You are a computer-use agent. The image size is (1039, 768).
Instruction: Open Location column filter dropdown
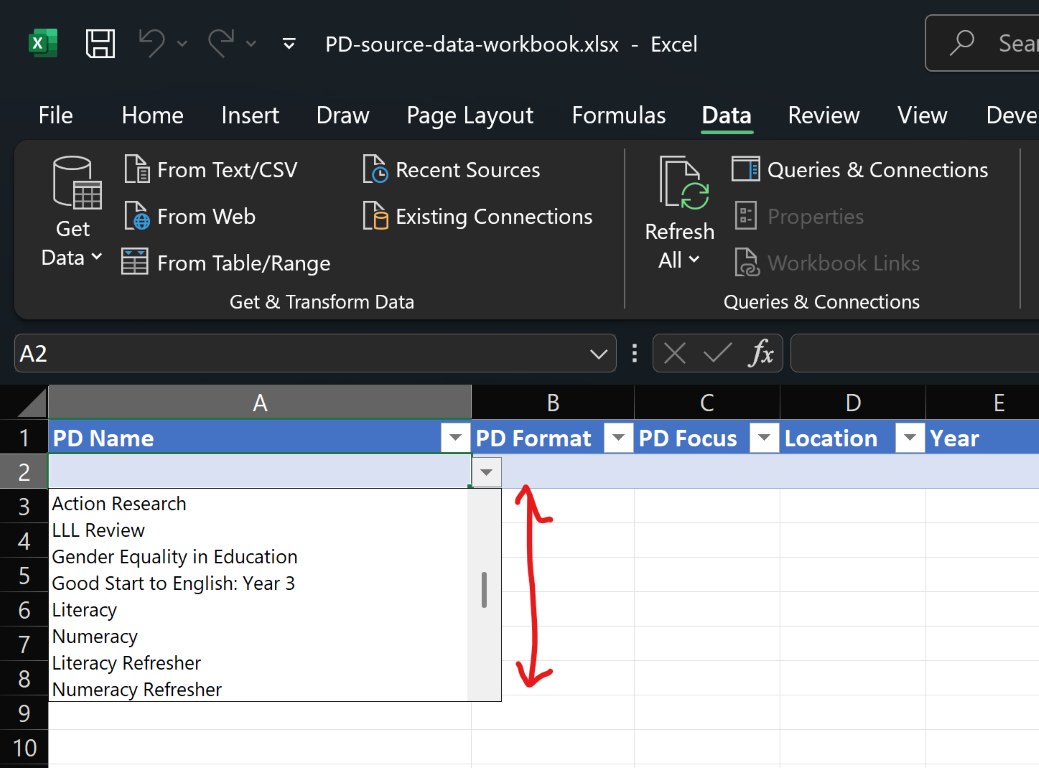[910, 439]
